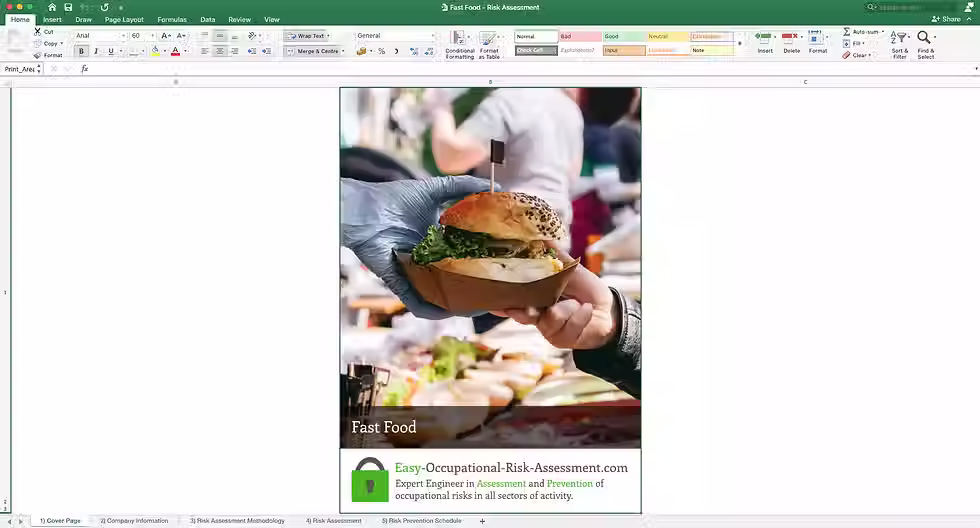
Task: Increase the cell indent
Action: pyautogui.click(x=266, y=51)
